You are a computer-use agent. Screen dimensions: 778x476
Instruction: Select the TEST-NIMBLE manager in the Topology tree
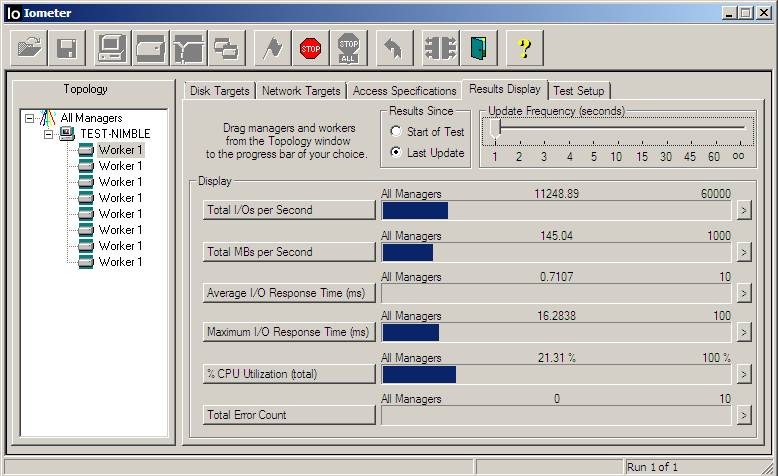pyautogui.click(x=115, y=134)
